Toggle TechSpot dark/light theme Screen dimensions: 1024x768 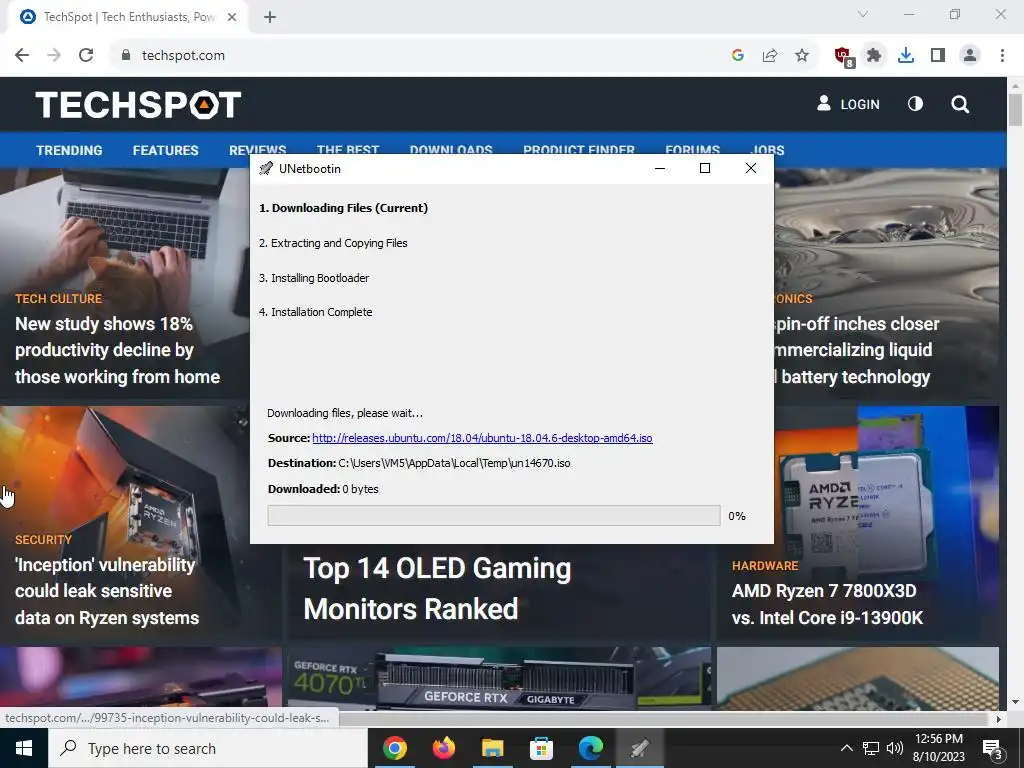click(916, 104)
